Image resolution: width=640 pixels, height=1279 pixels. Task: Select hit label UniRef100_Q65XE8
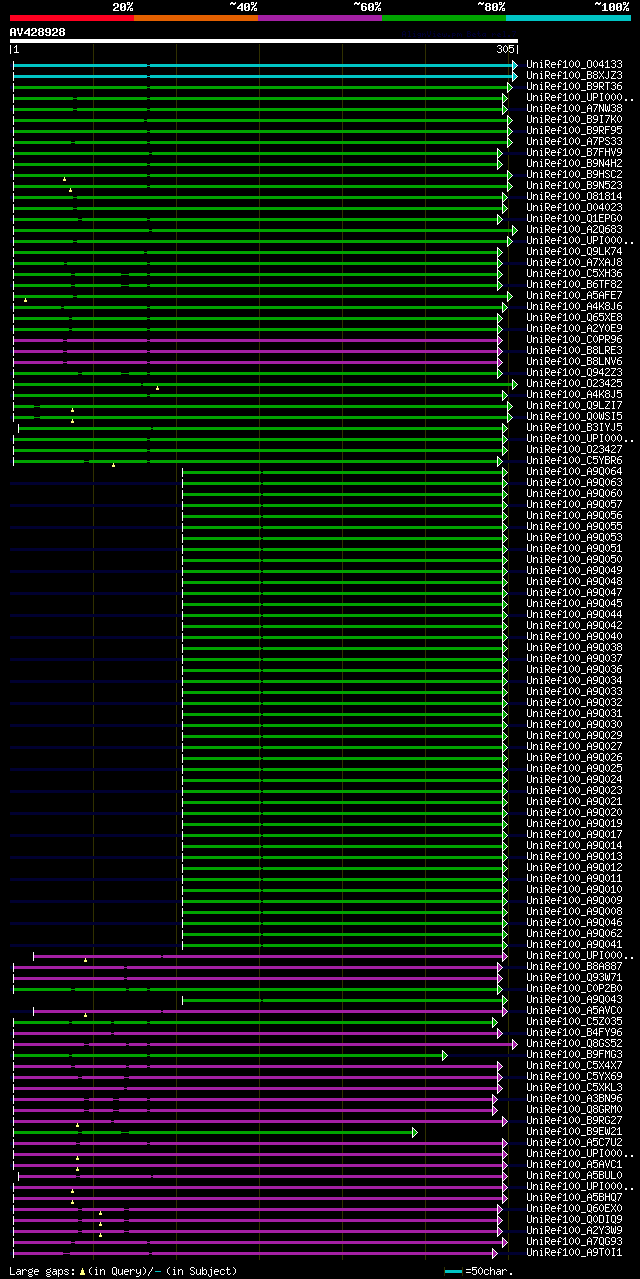[x=574, y=317]
